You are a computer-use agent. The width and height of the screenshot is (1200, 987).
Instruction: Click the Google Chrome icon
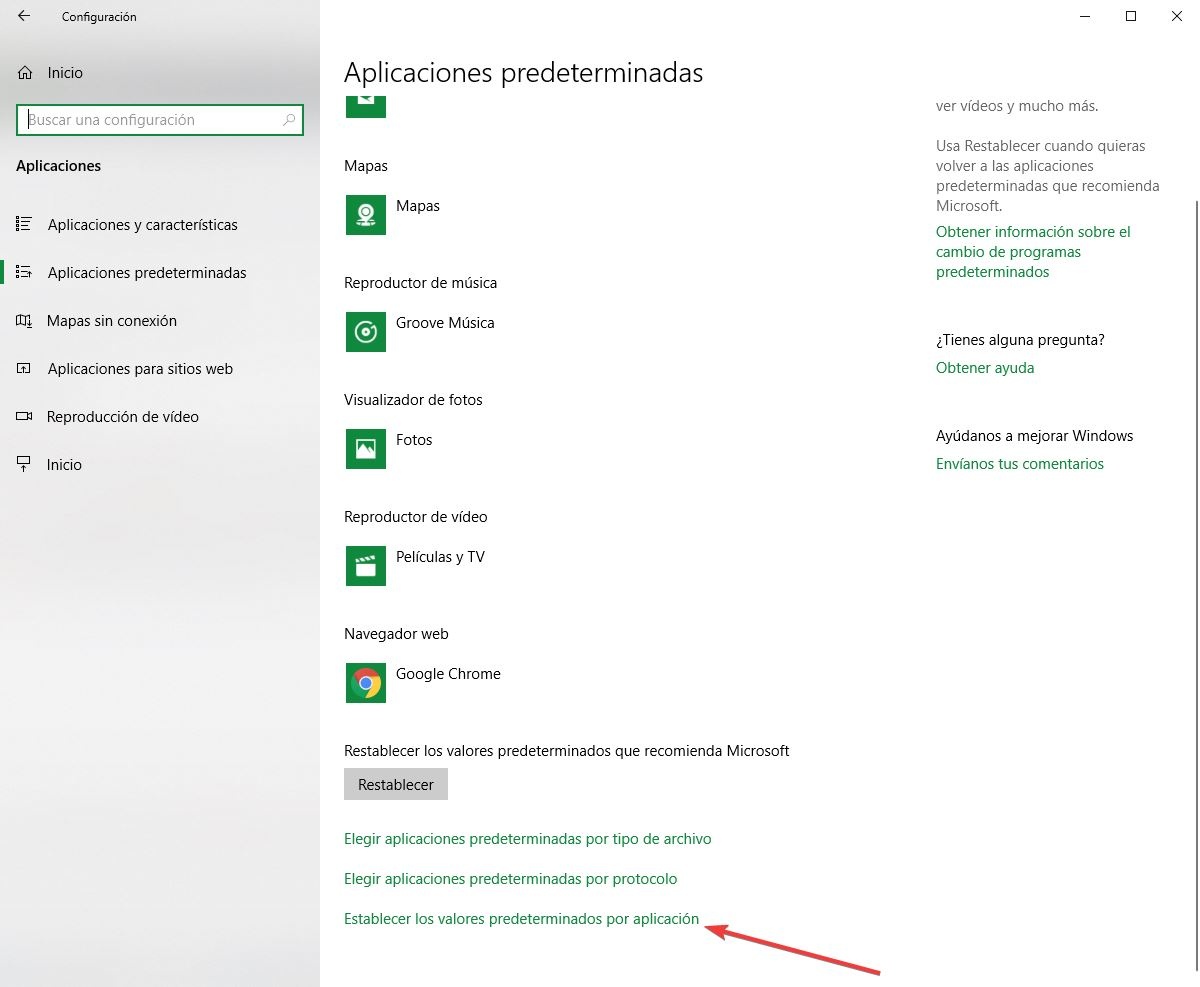point(366,682)
